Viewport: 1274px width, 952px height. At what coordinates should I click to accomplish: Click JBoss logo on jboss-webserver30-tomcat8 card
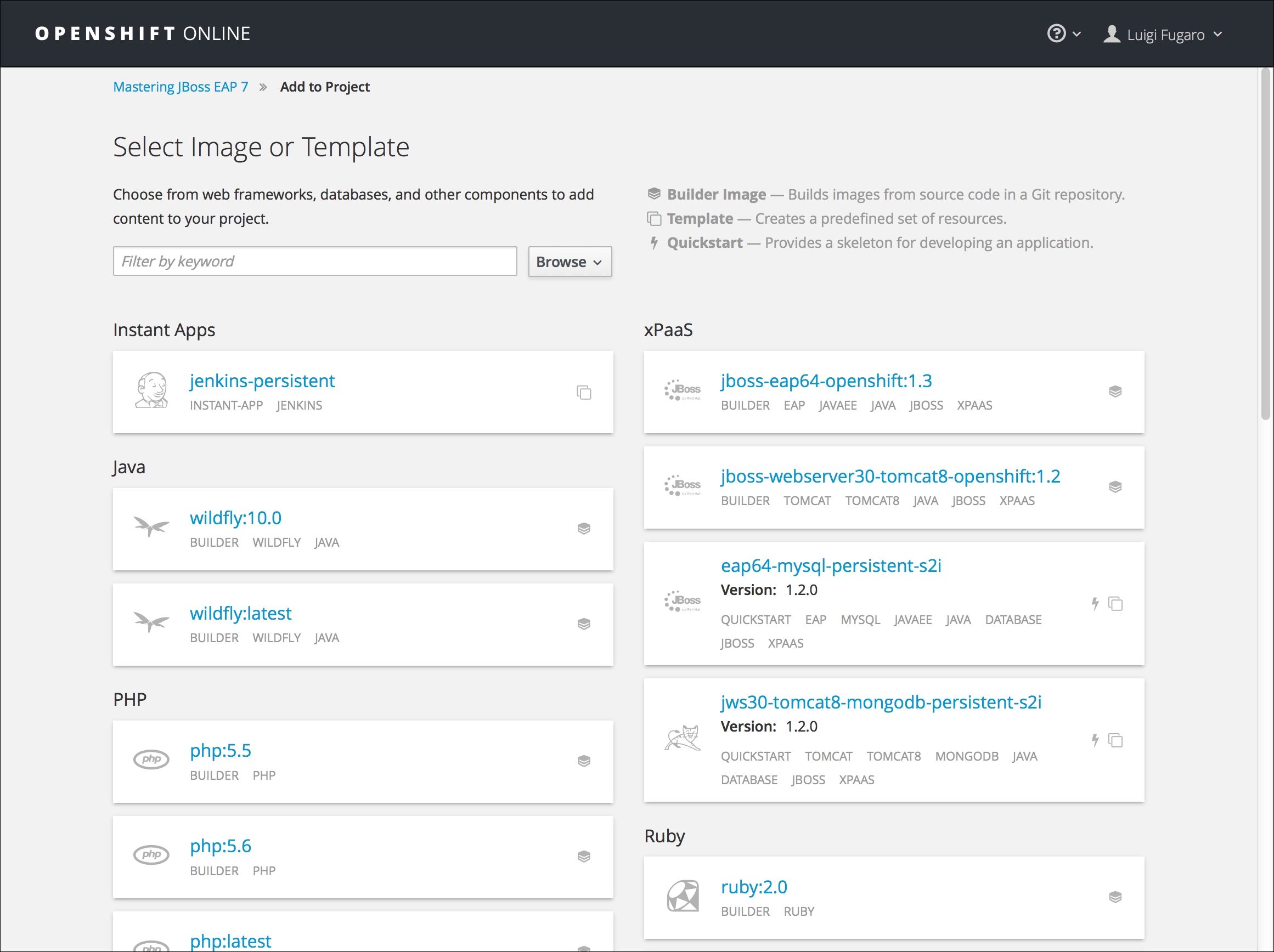click(x=683, y=486)
